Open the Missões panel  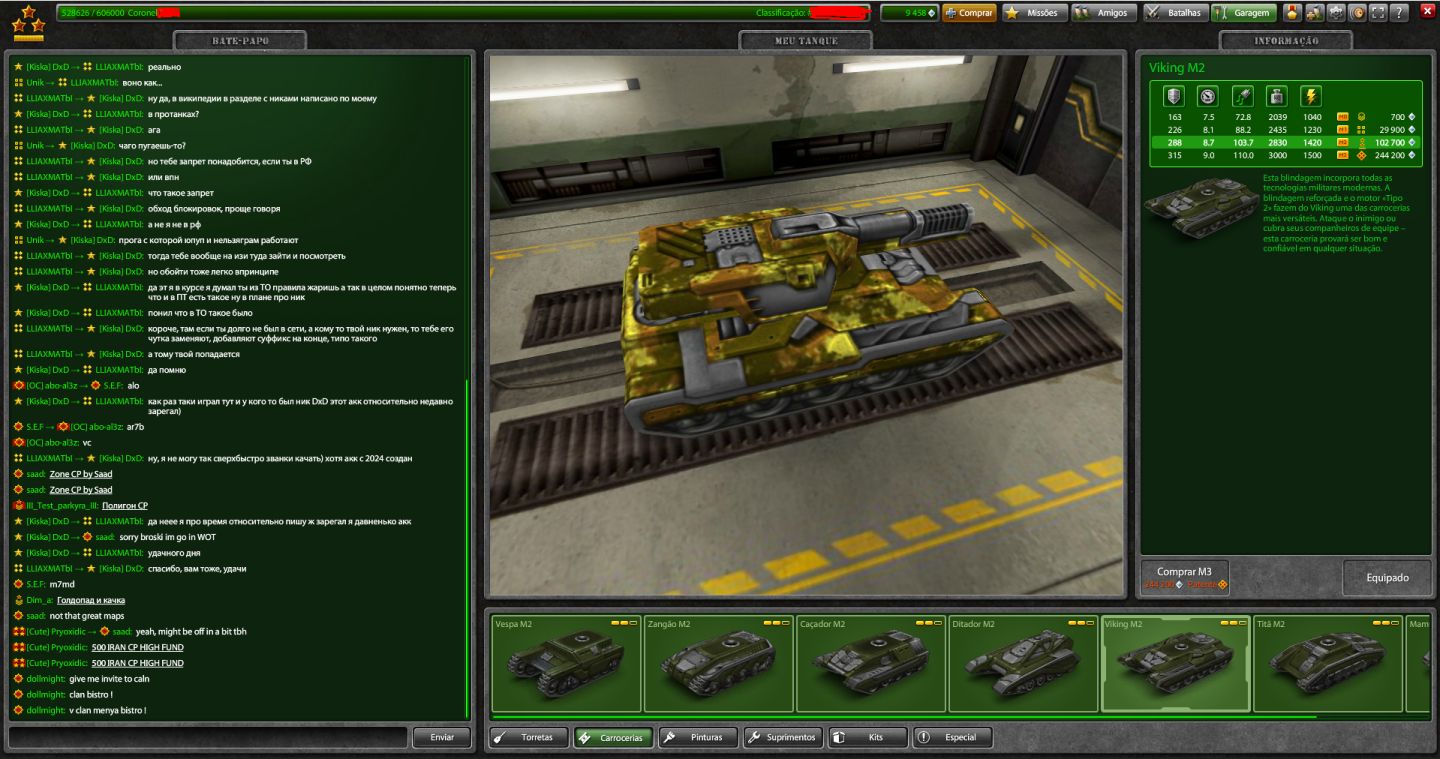click(1033, 13)
